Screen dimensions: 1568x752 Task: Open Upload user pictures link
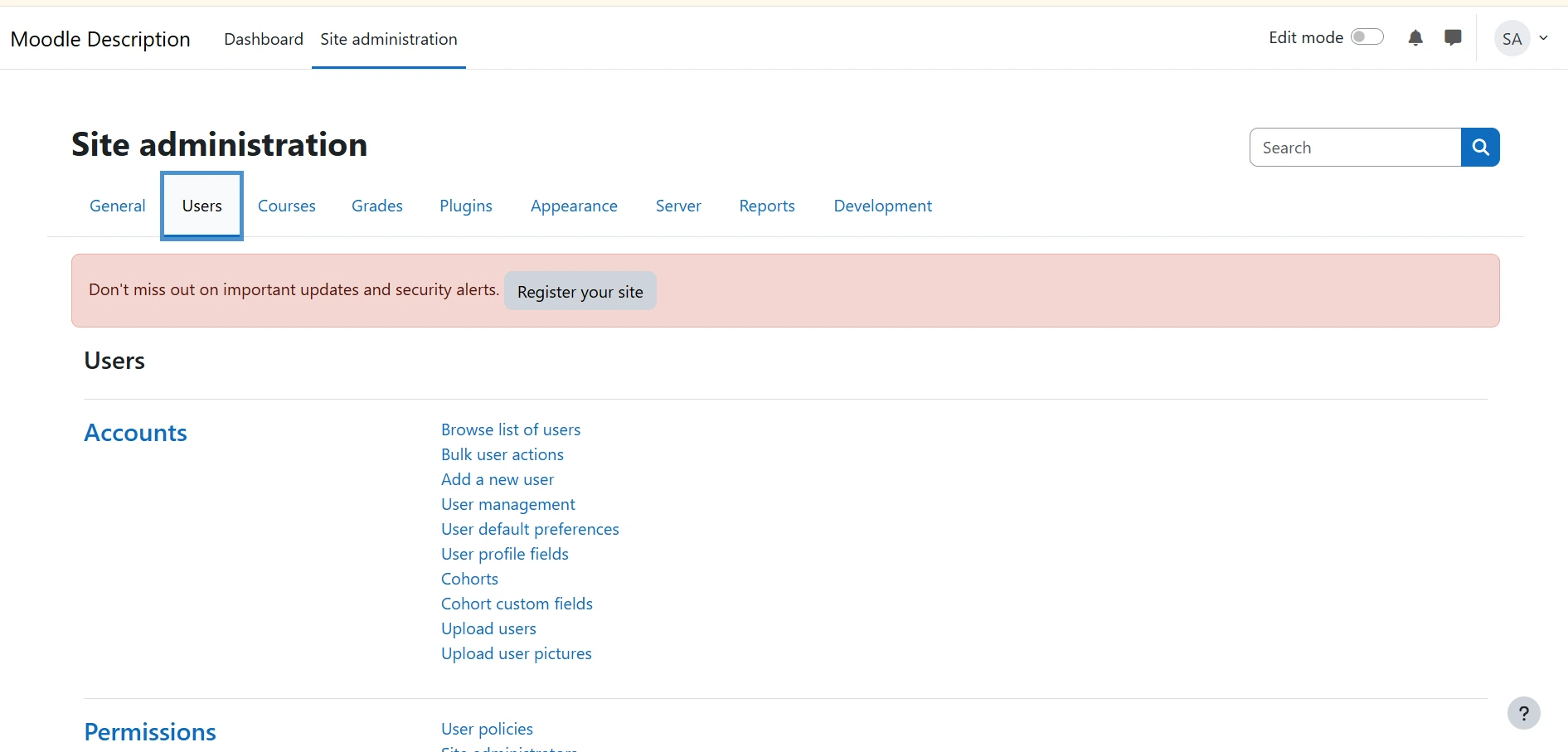tap(517, 653)
